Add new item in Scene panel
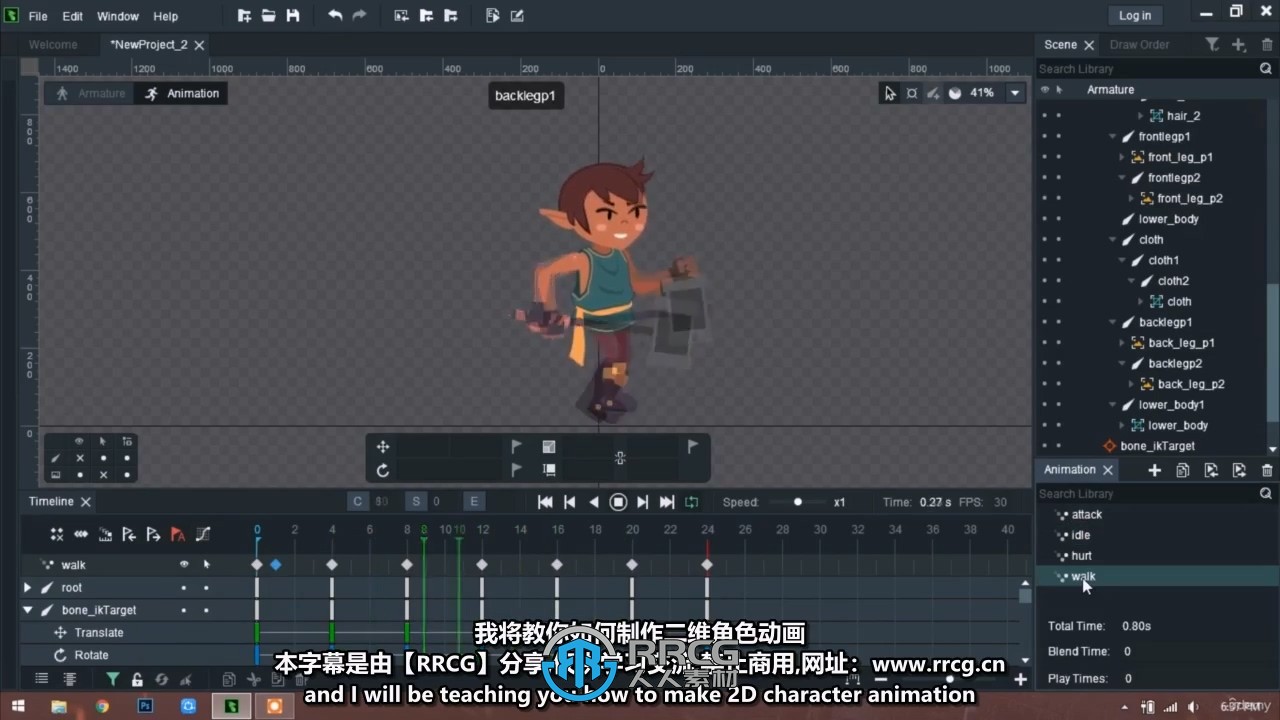Screen dimensions: 1280x720 (1238, 44)
